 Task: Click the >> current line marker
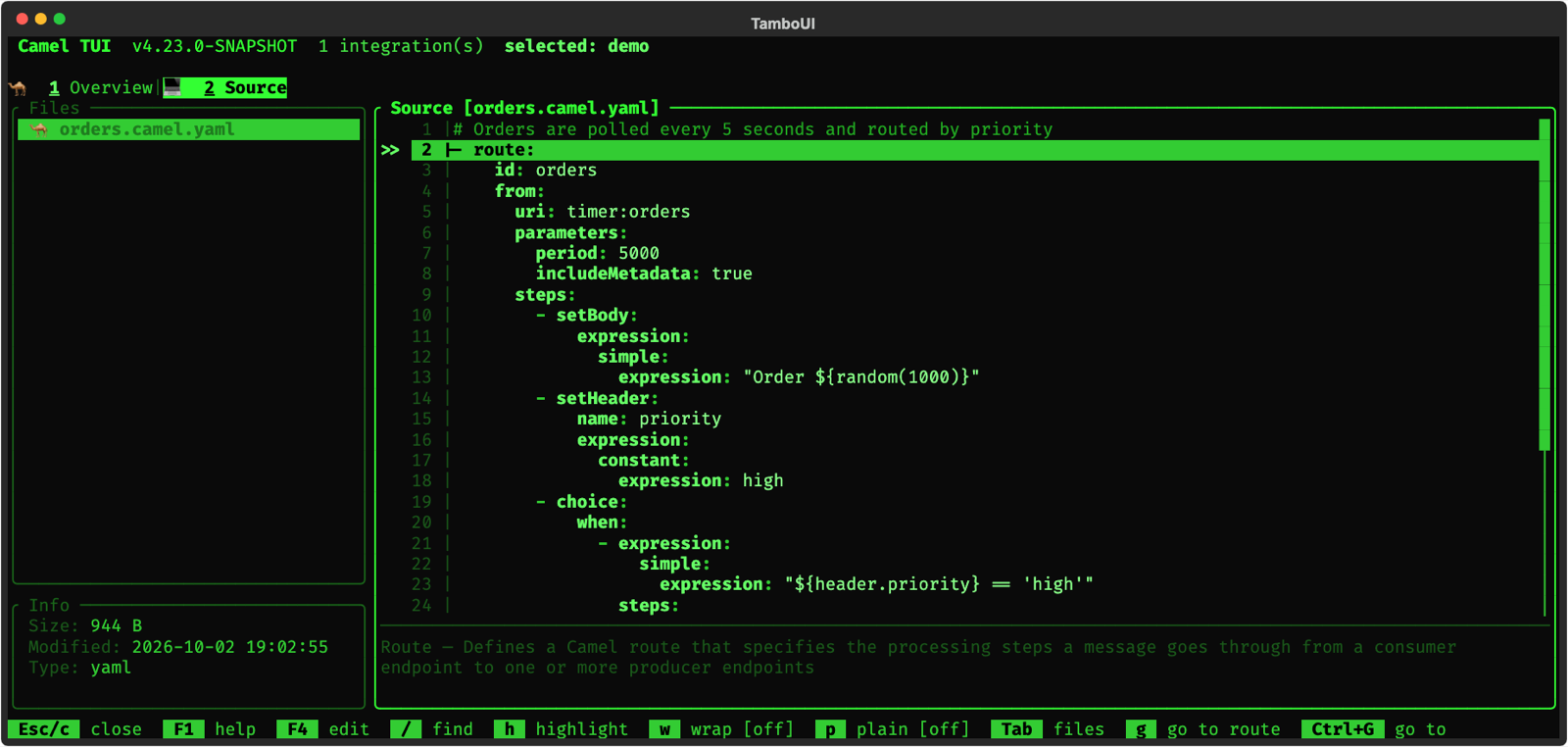[x=390, y=150]
